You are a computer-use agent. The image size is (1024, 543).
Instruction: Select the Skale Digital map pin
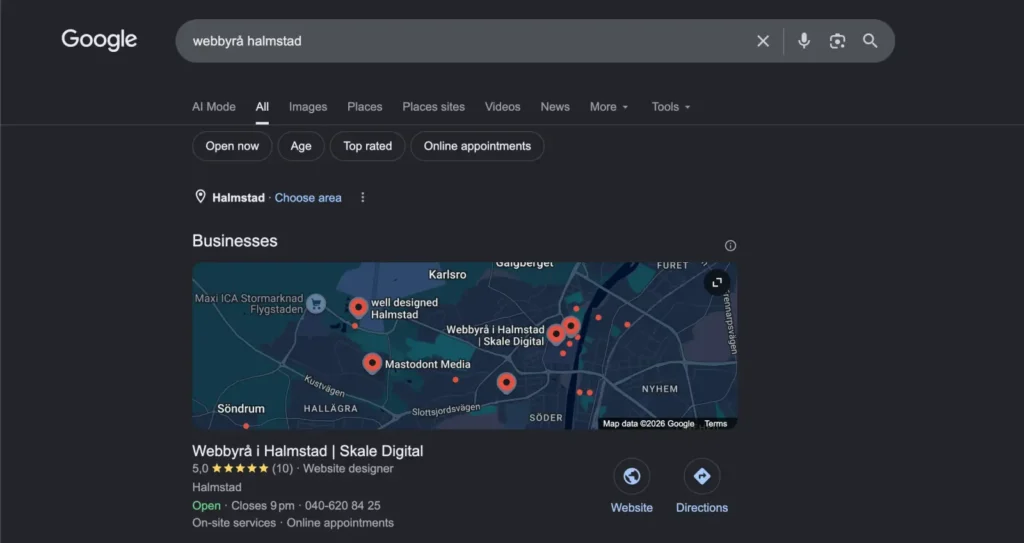click(556, 334)
